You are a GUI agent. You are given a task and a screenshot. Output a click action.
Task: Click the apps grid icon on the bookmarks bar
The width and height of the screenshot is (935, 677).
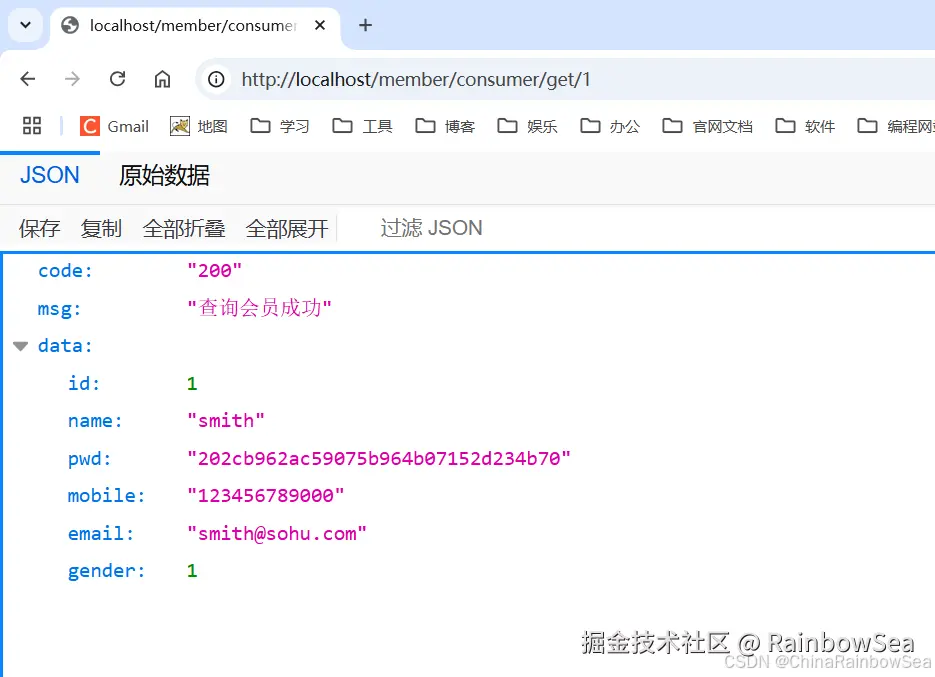pos(32,126)
